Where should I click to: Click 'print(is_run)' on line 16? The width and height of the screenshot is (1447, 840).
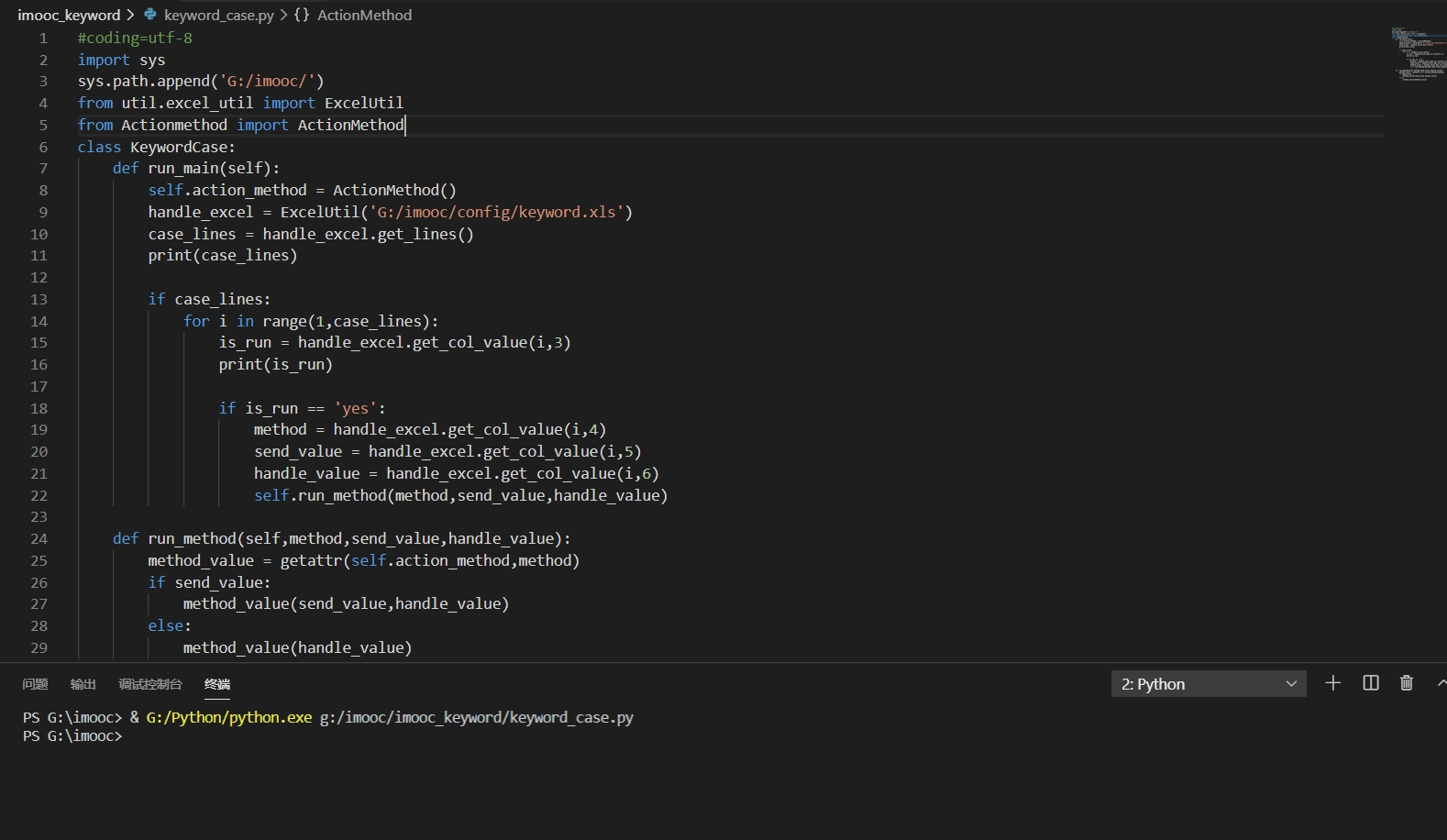[275, 364]
